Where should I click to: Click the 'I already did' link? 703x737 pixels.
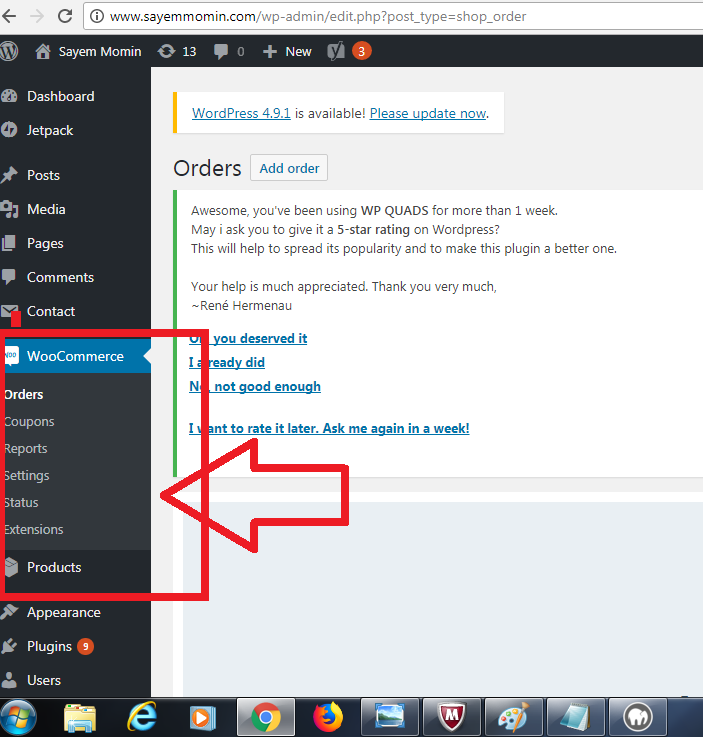point(227,362)
